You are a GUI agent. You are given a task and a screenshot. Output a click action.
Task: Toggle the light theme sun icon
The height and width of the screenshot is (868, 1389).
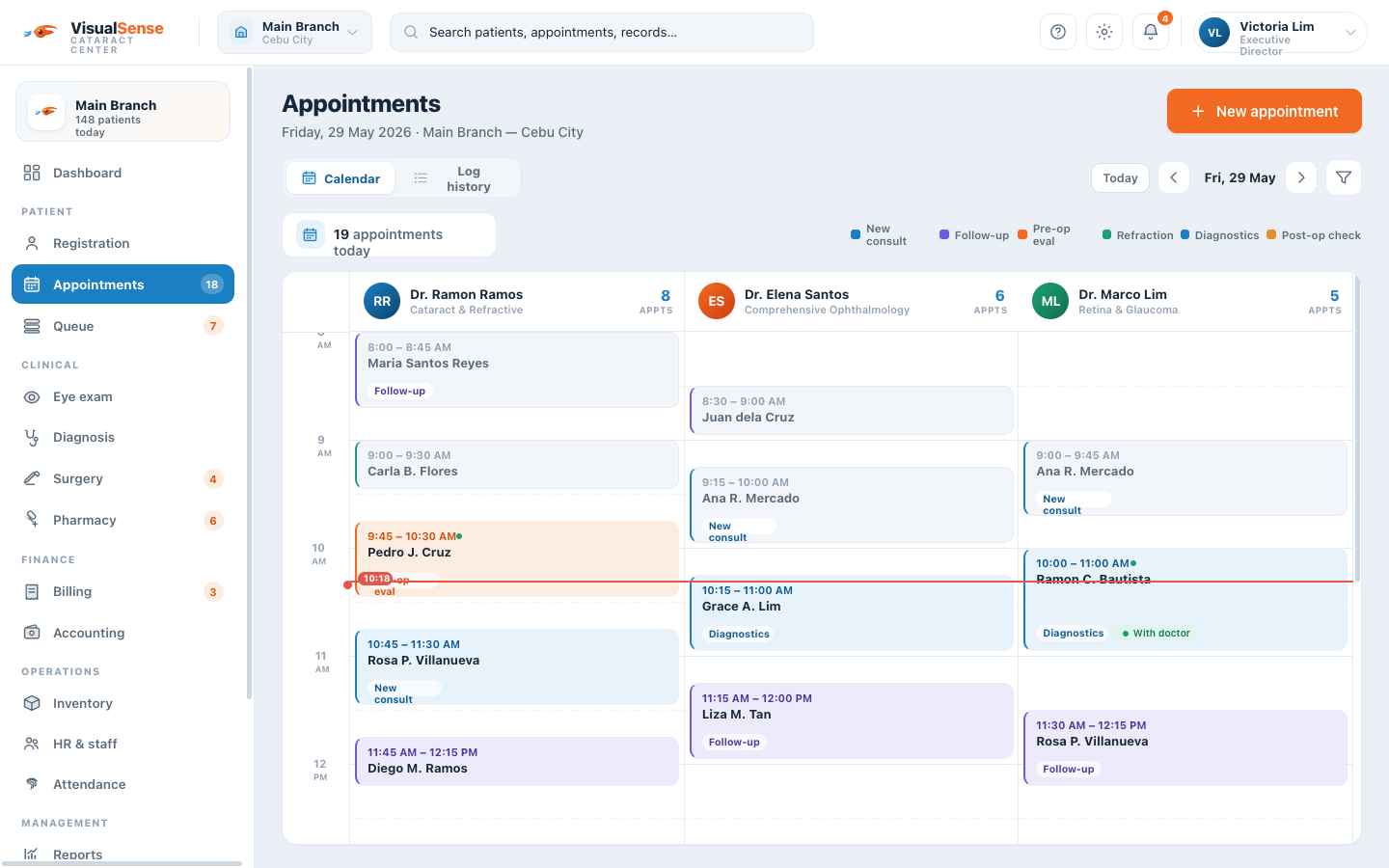[x=1104, y=32]
